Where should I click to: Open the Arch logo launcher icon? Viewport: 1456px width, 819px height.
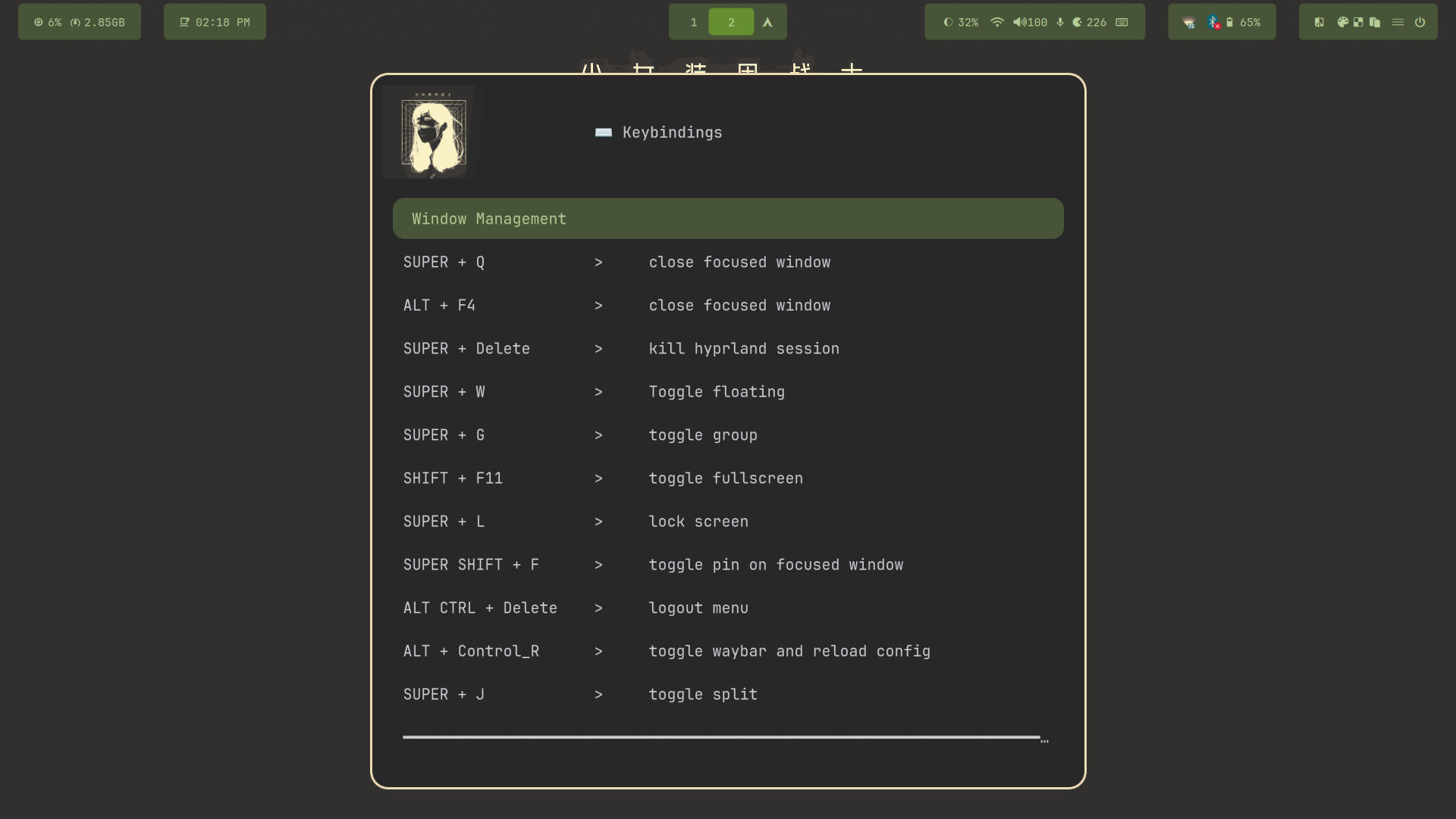[767, 22]
